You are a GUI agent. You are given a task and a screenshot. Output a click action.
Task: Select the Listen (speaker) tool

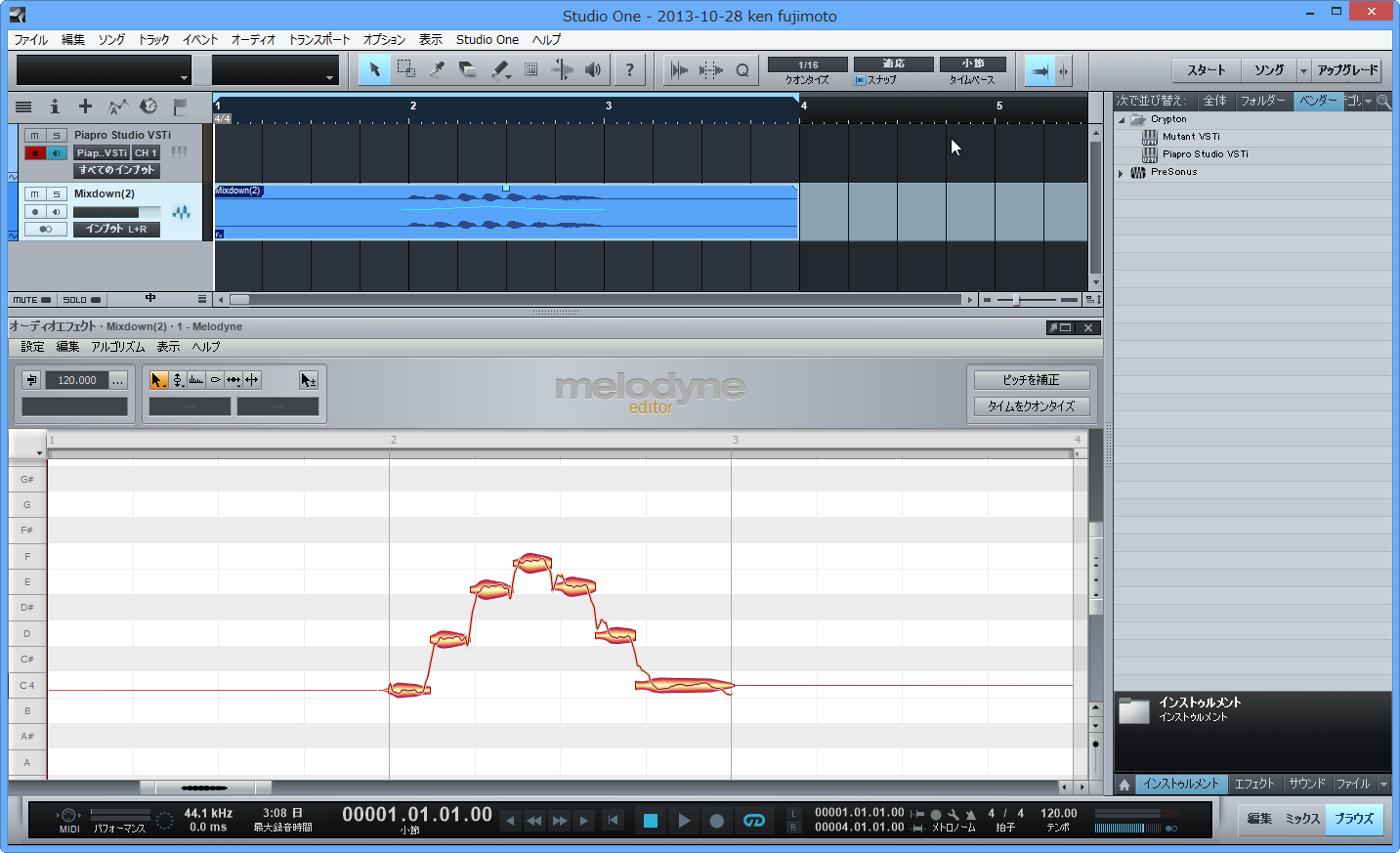point(593,69)
